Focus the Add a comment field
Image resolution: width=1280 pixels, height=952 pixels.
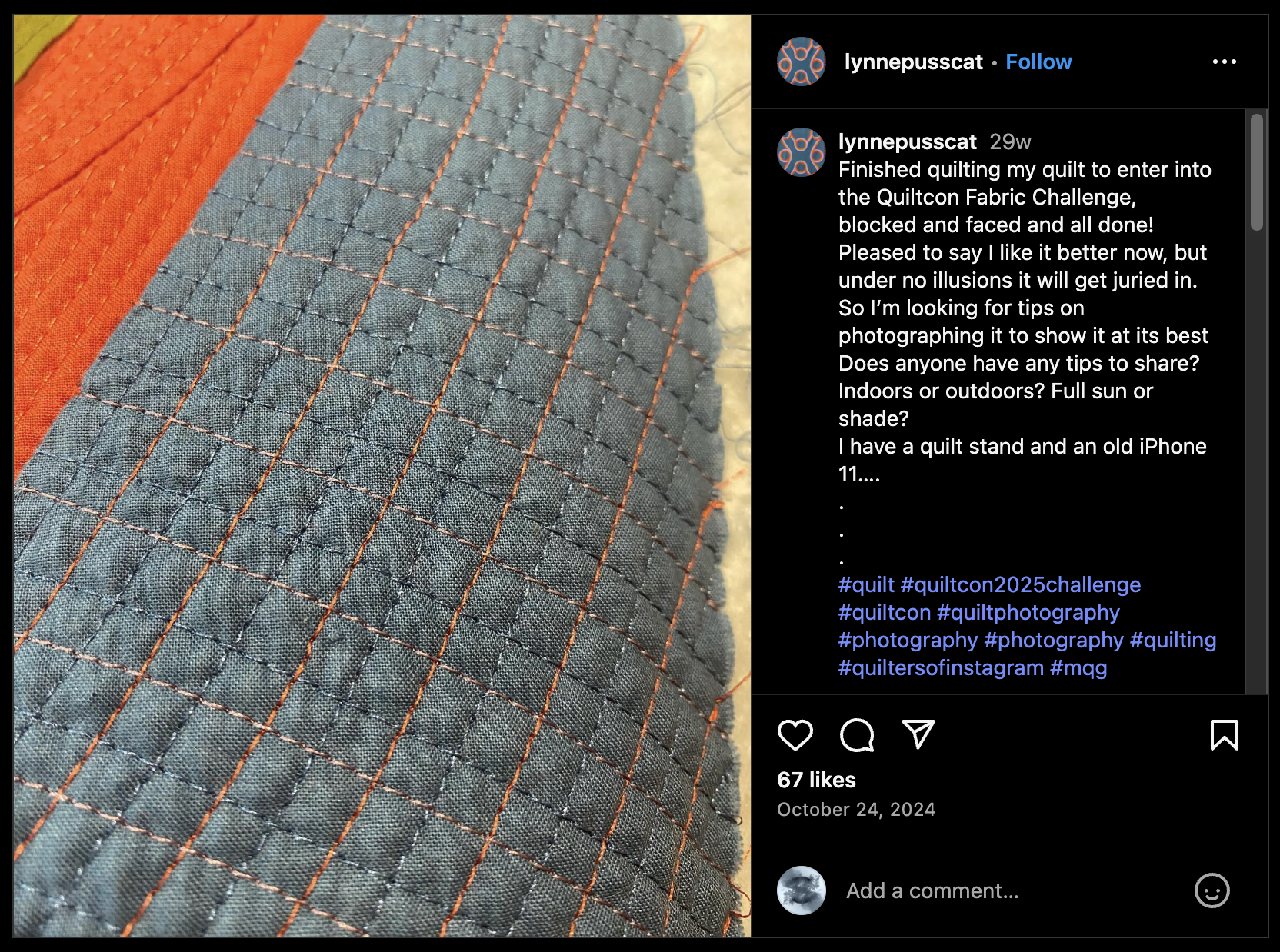click(x=1015, y=890)
